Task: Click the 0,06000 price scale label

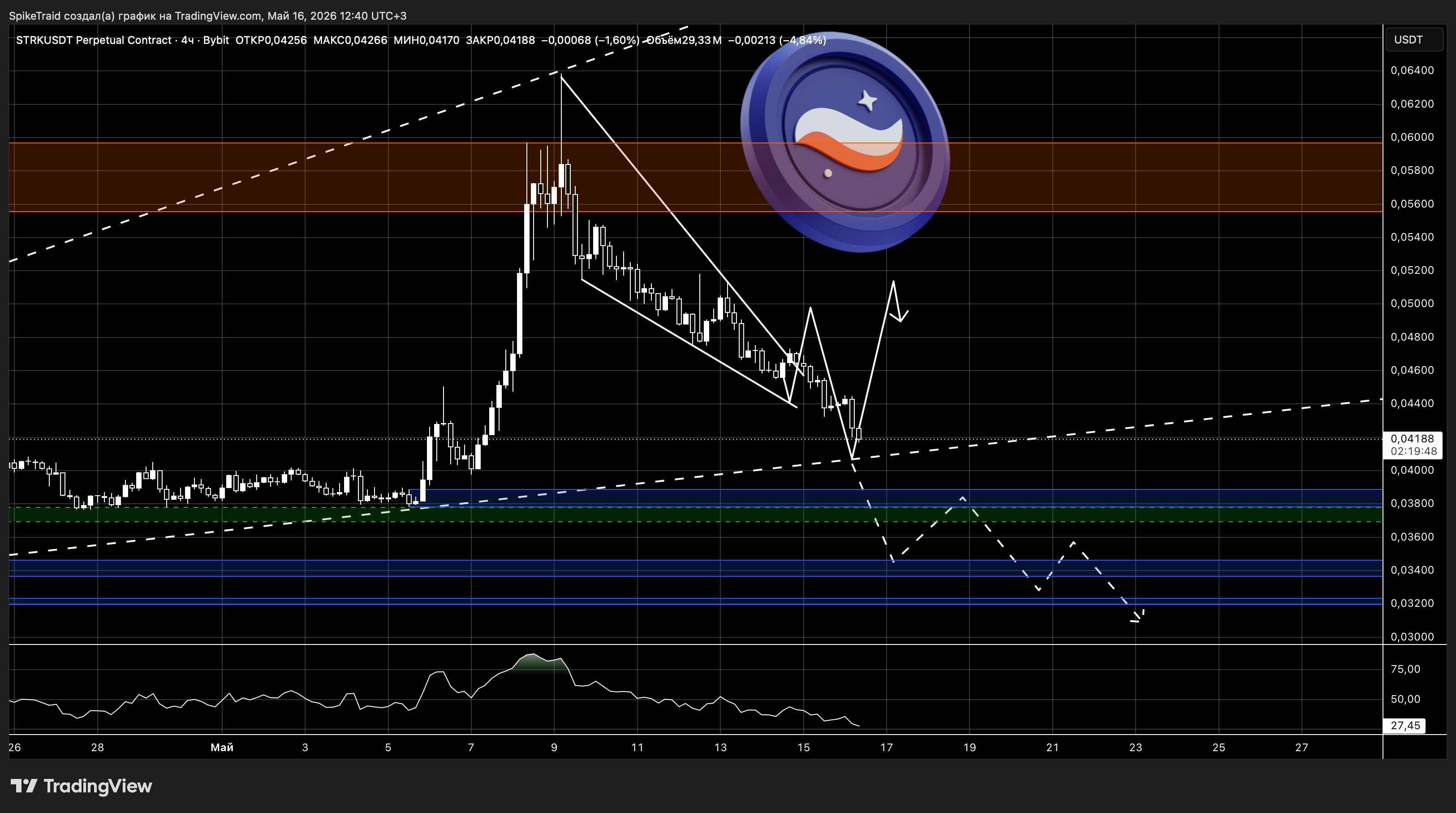Action: coord(1412,137)
